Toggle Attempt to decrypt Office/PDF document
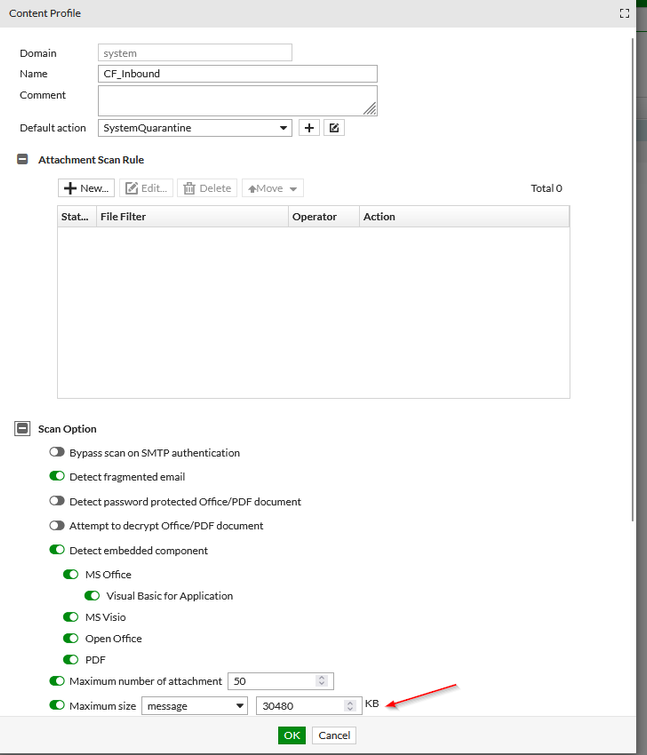 point(57,525)
